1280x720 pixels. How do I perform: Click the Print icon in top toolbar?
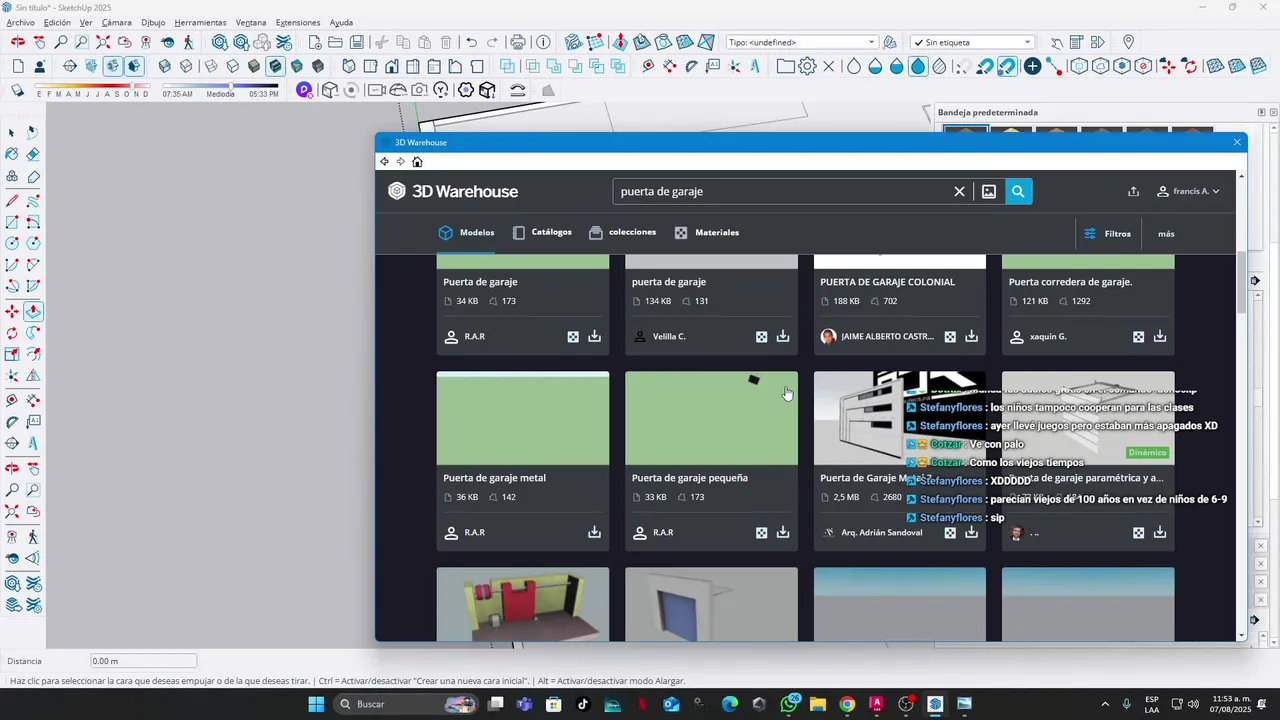point(517,42)
